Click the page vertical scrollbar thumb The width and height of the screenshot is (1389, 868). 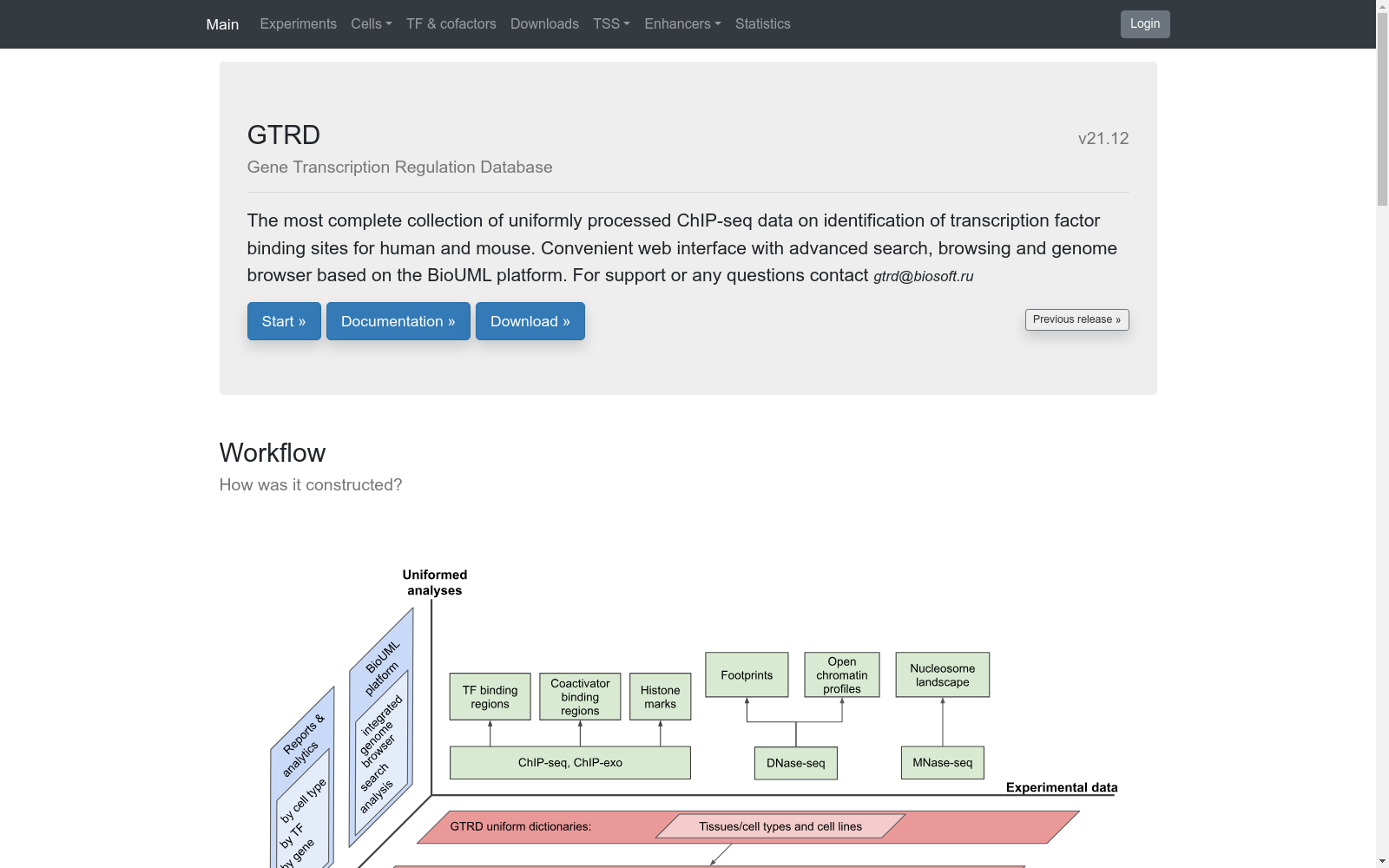1382,110
